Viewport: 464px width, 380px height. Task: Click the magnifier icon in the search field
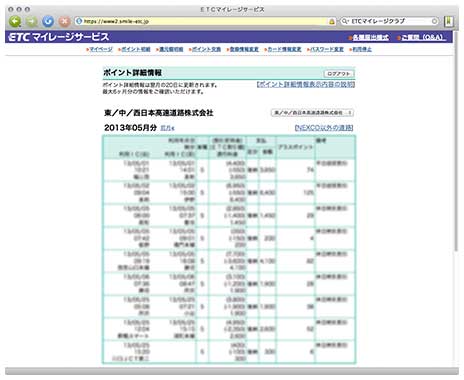tap(344, 21)
